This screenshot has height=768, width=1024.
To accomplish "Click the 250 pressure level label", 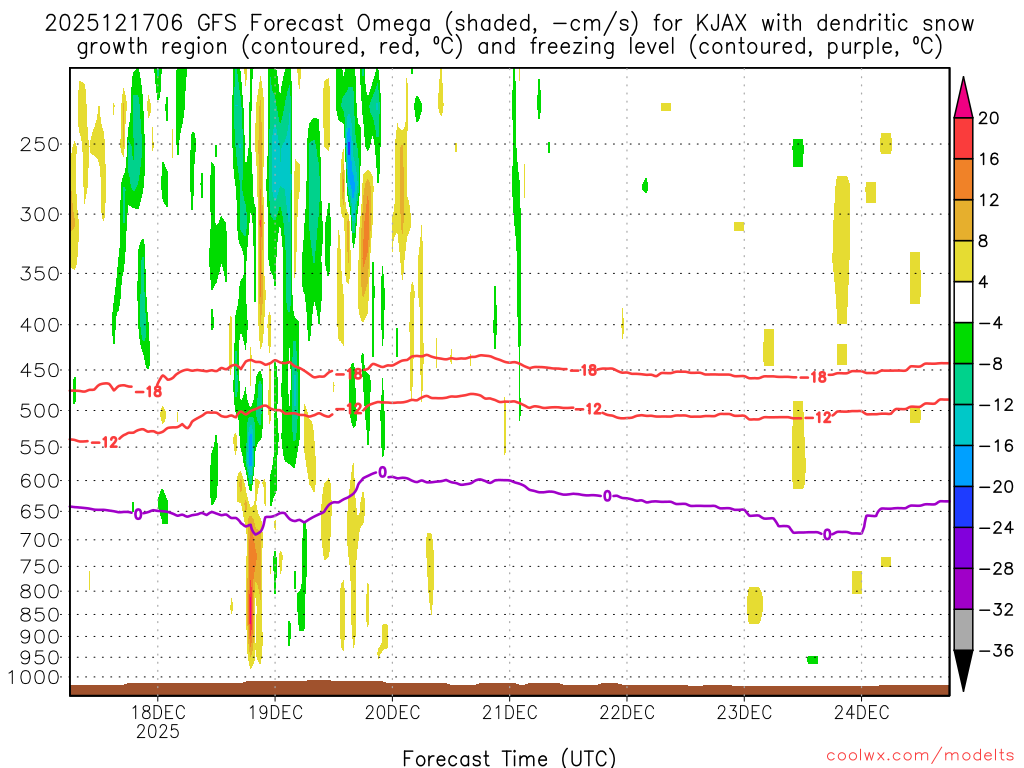I will point(40,144).
